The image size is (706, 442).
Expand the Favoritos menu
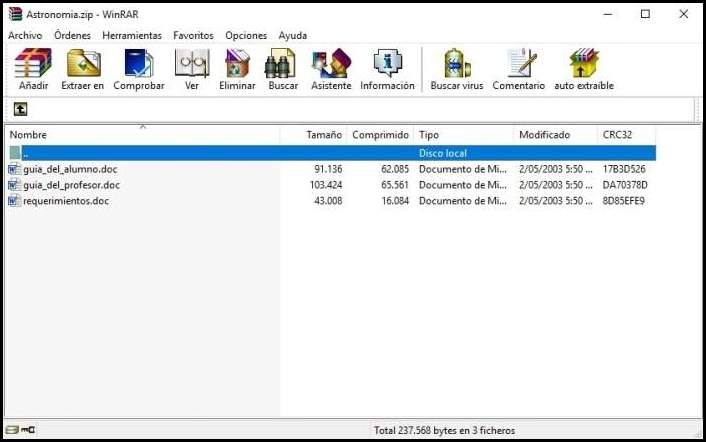tap(193, 35)
